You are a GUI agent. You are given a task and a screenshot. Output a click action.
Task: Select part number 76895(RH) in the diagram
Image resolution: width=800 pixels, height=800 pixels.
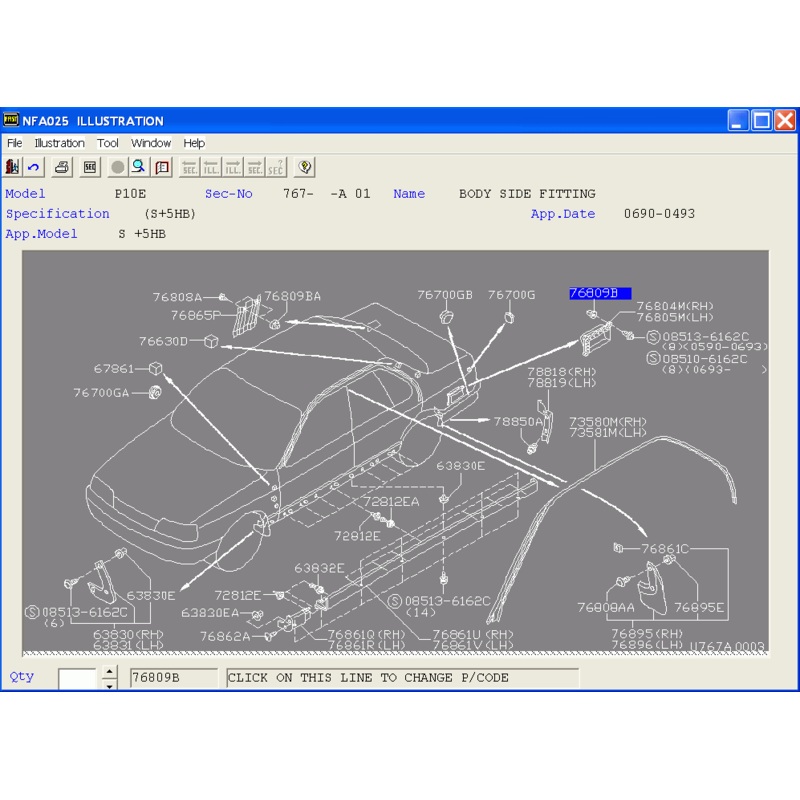click(x=647, y=634)
